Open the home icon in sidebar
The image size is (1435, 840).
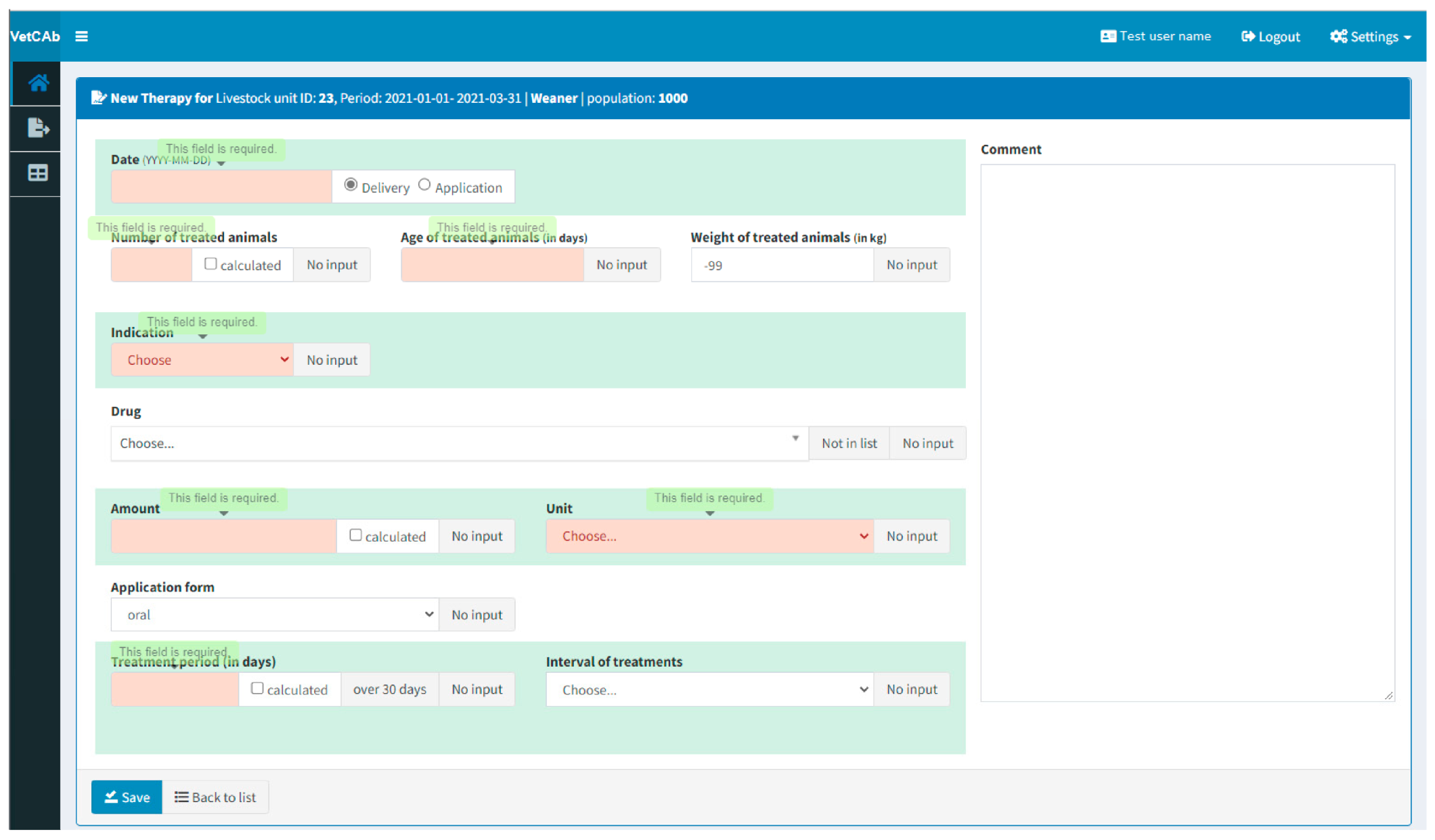coord(38,83)
